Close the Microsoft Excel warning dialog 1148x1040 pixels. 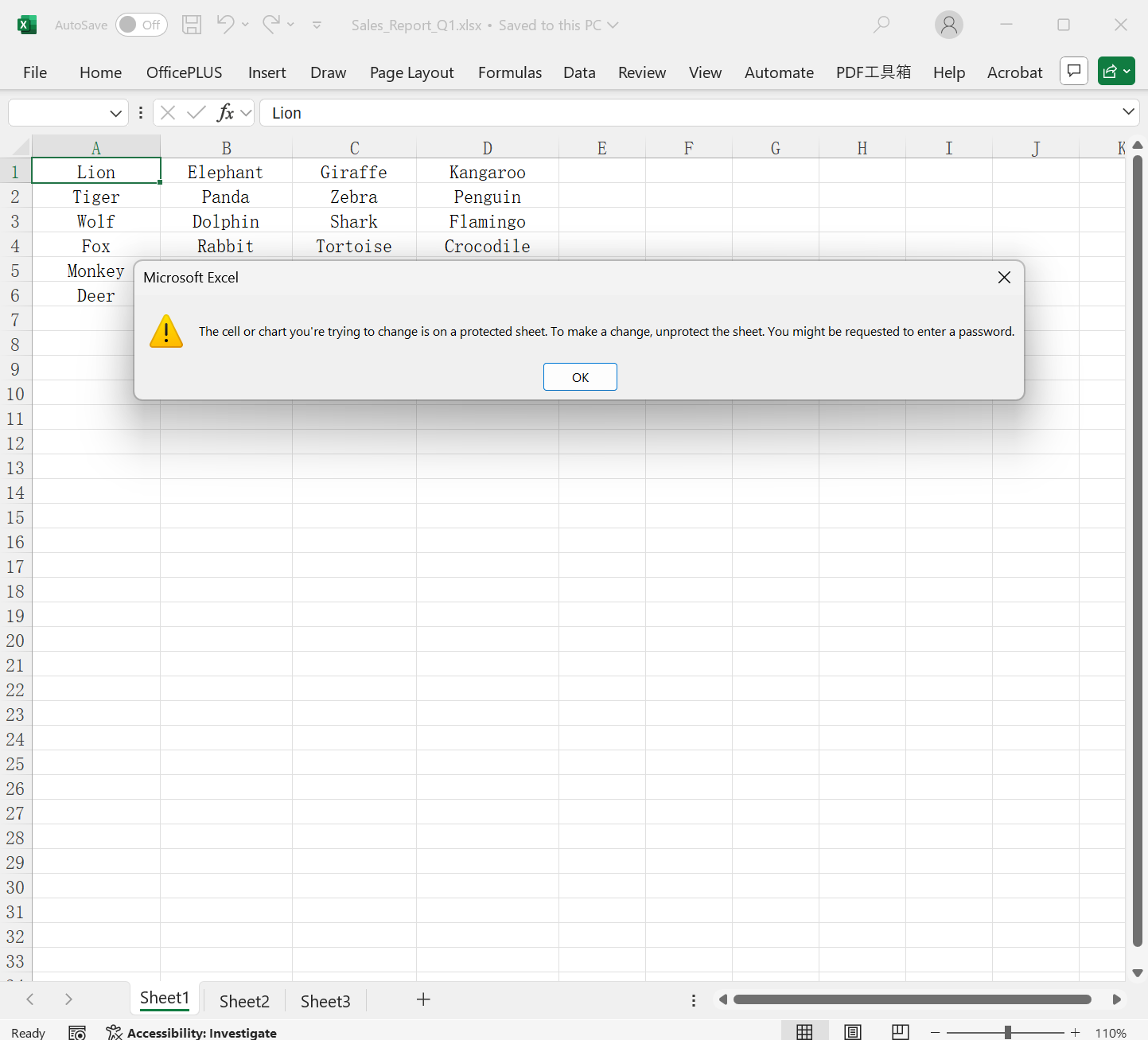[1004, 277]
